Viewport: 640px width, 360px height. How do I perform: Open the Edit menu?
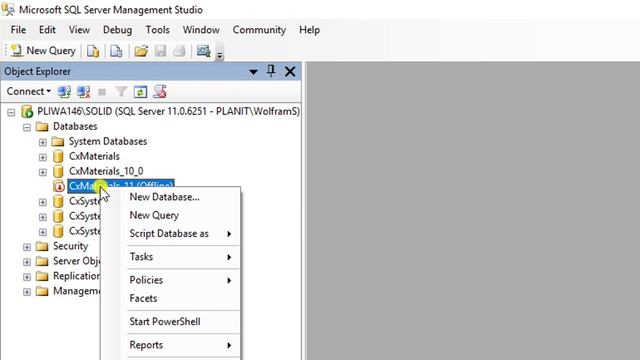pos(47,30)
